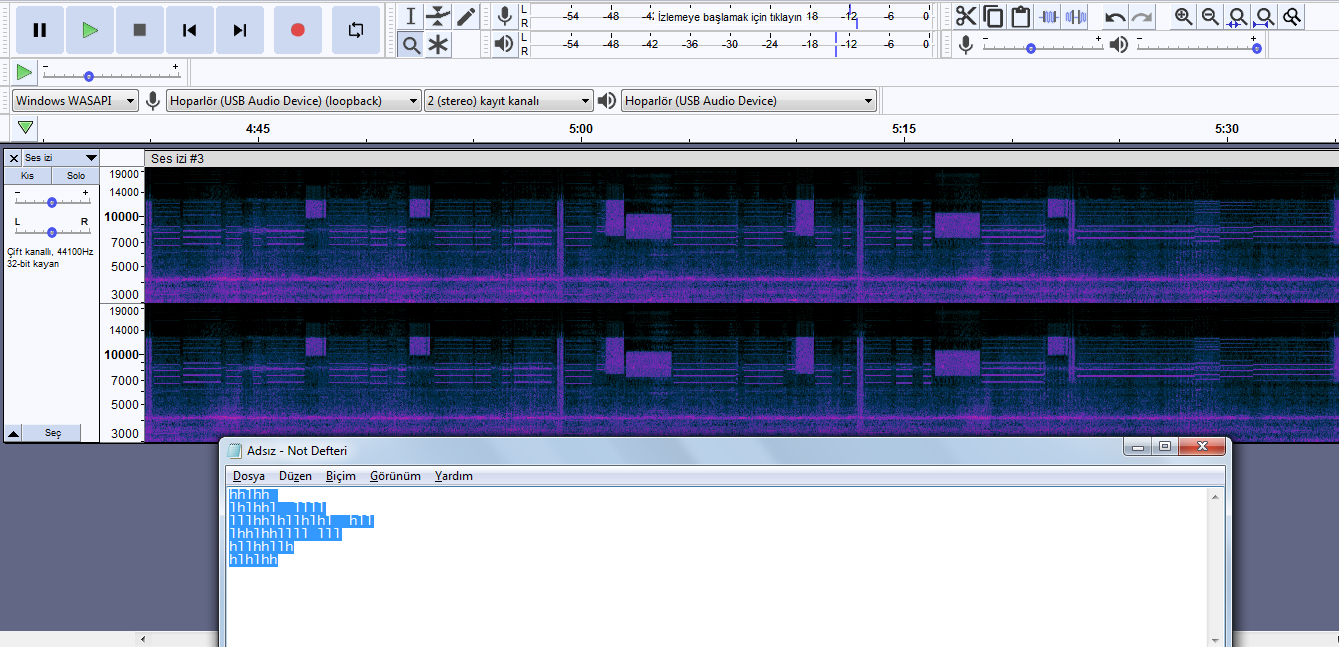The height and width of the screenshot is (647, 1339).
Task: Skip to the end of the project
Action: 240,30
